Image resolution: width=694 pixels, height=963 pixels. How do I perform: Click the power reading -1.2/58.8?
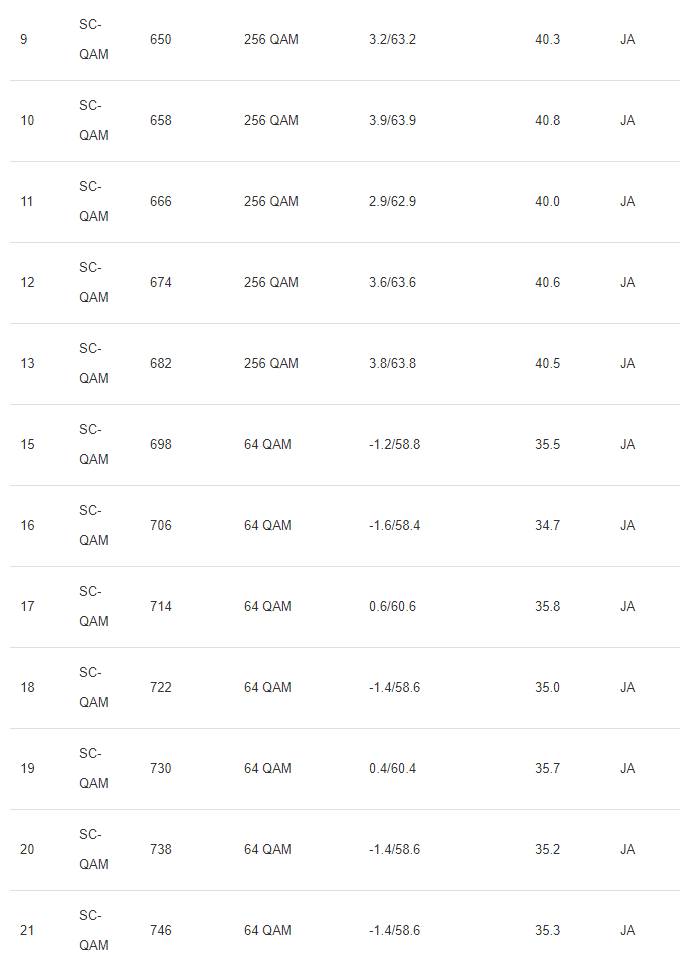tap(394, 445)
